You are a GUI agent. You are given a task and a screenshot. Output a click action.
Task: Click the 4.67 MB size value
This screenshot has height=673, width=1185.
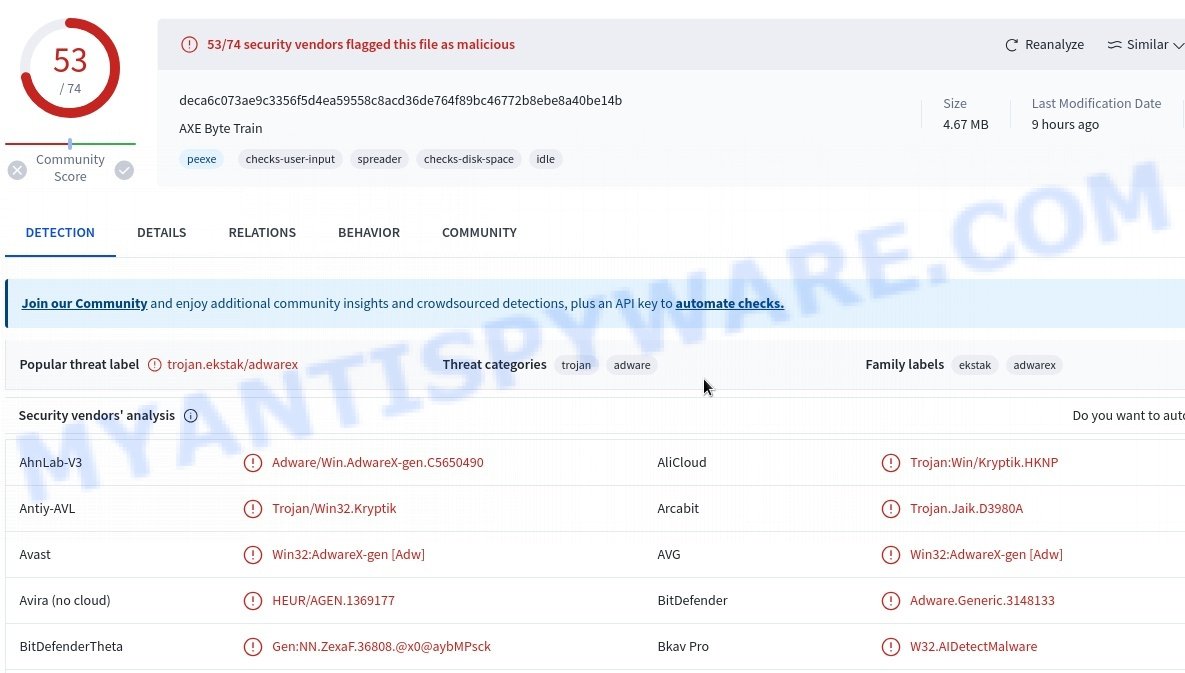pyautogui.click(x=966, y=125)
